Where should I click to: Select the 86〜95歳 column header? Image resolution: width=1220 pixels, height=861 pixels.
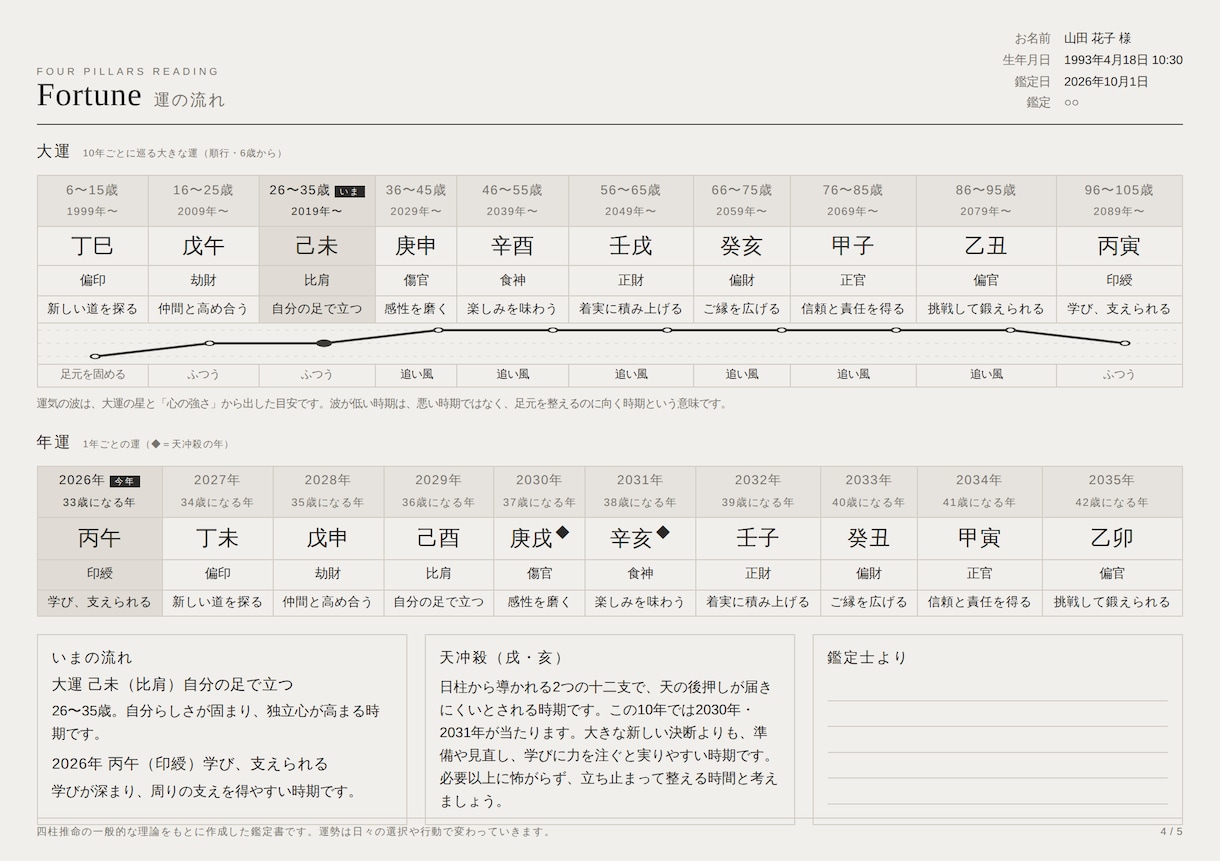[x=986, y=201]
